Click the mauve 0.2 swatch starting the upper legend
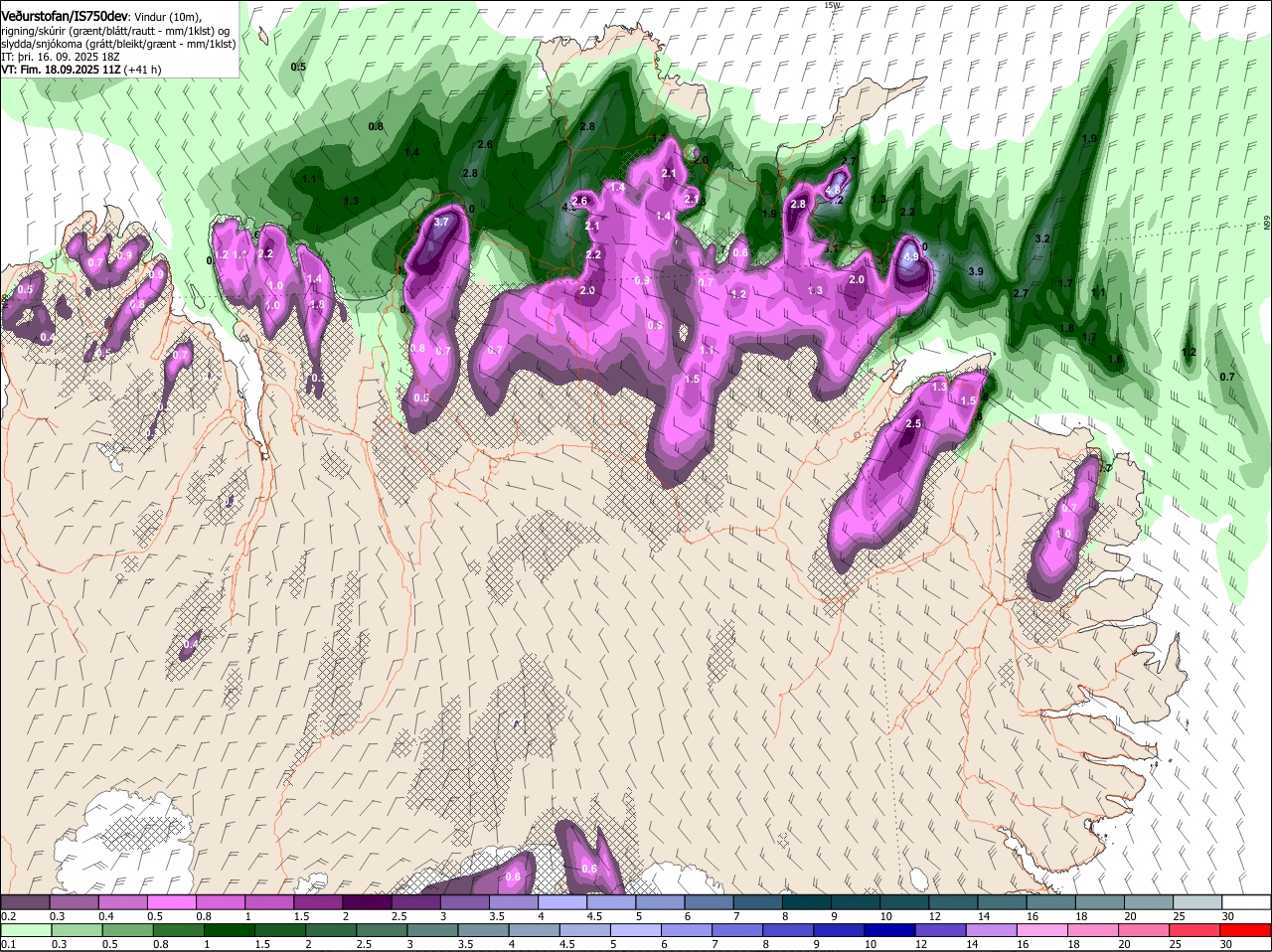Viewport: 1272px width, 952px height. pos(25,901)
